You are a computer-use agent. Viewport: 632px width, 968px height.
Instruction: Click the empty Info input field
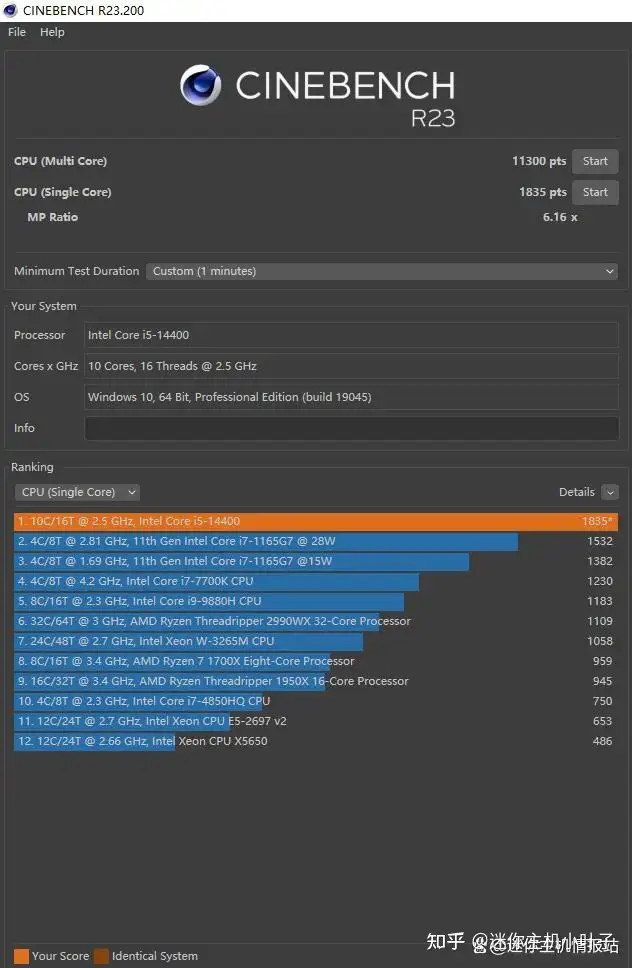pos(351,428)
